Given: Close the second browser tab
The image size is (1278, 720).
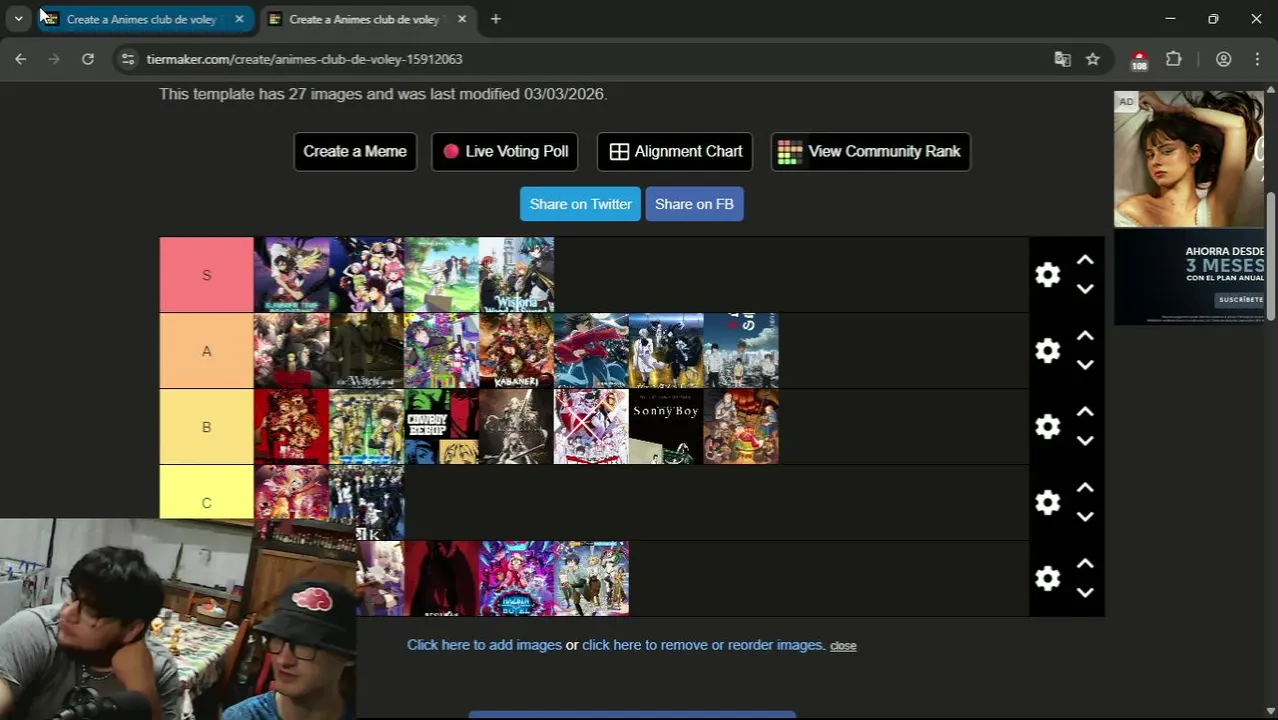Looking at the screenshot, I should tap(462, 19).
